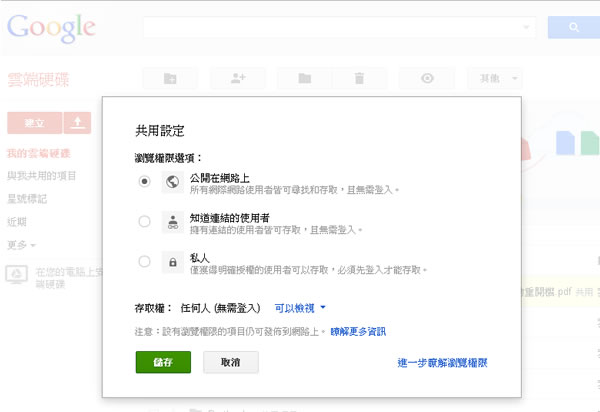Open the search options dropdown arrow

(x=526, y=27)
